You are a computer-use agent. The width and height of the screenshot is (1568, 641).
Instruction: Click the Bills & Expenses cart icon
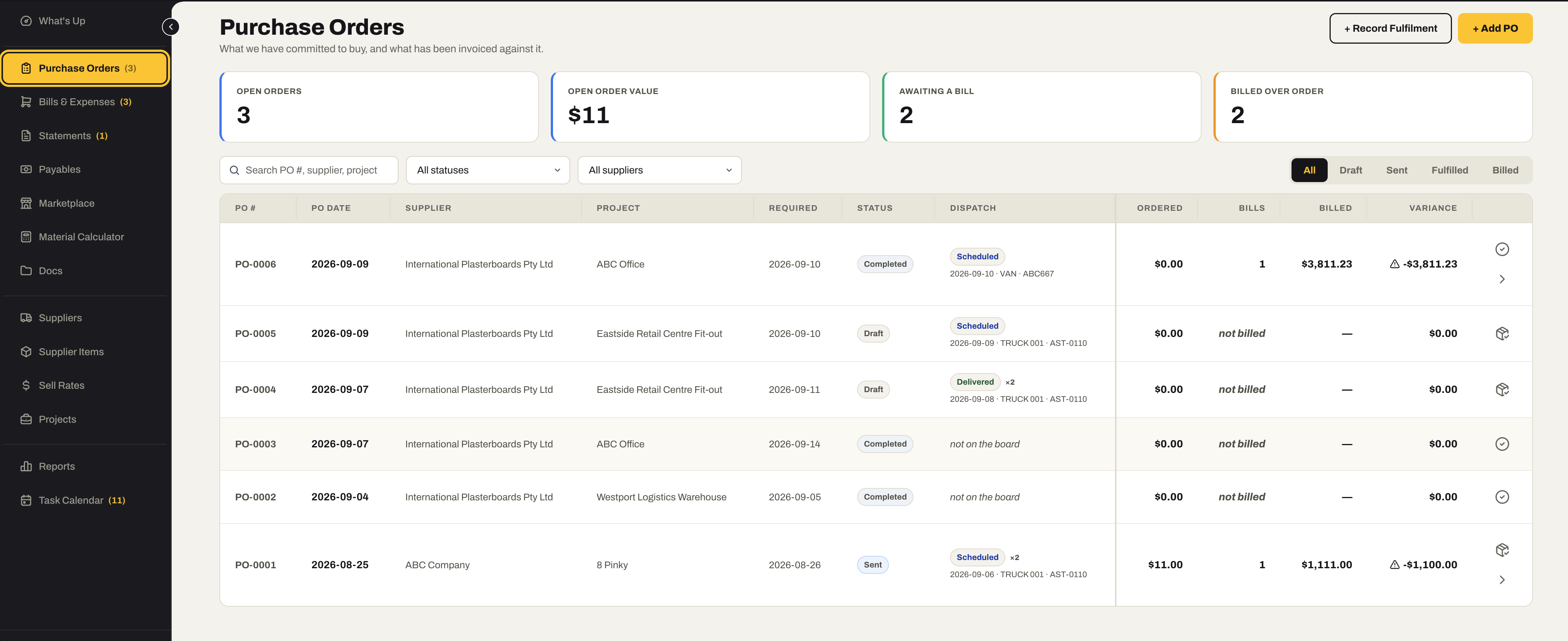[26, 101]
